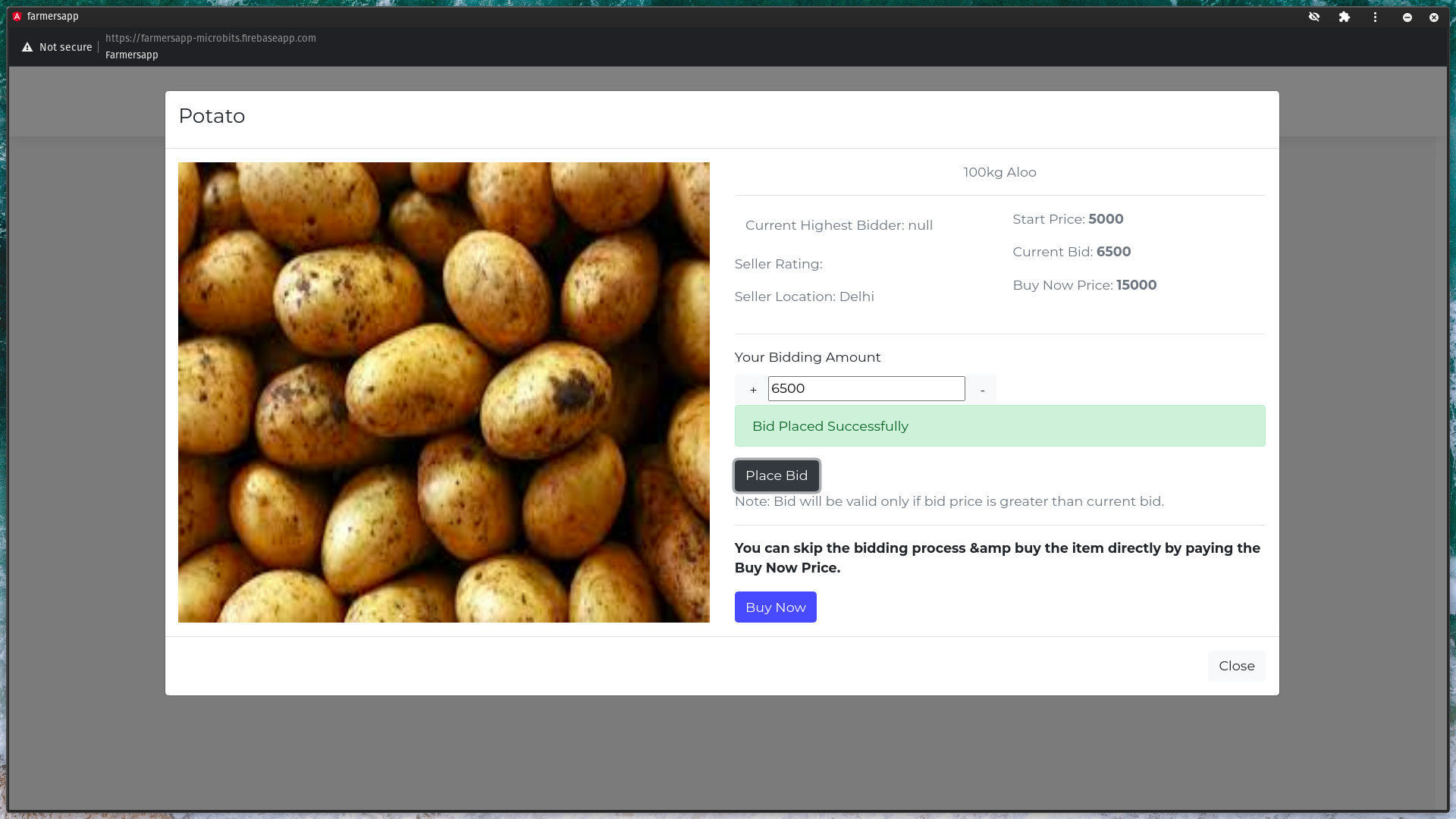Click the Bid Placed Successfully message
This screenshot has height=819, width=1456.
999,425
